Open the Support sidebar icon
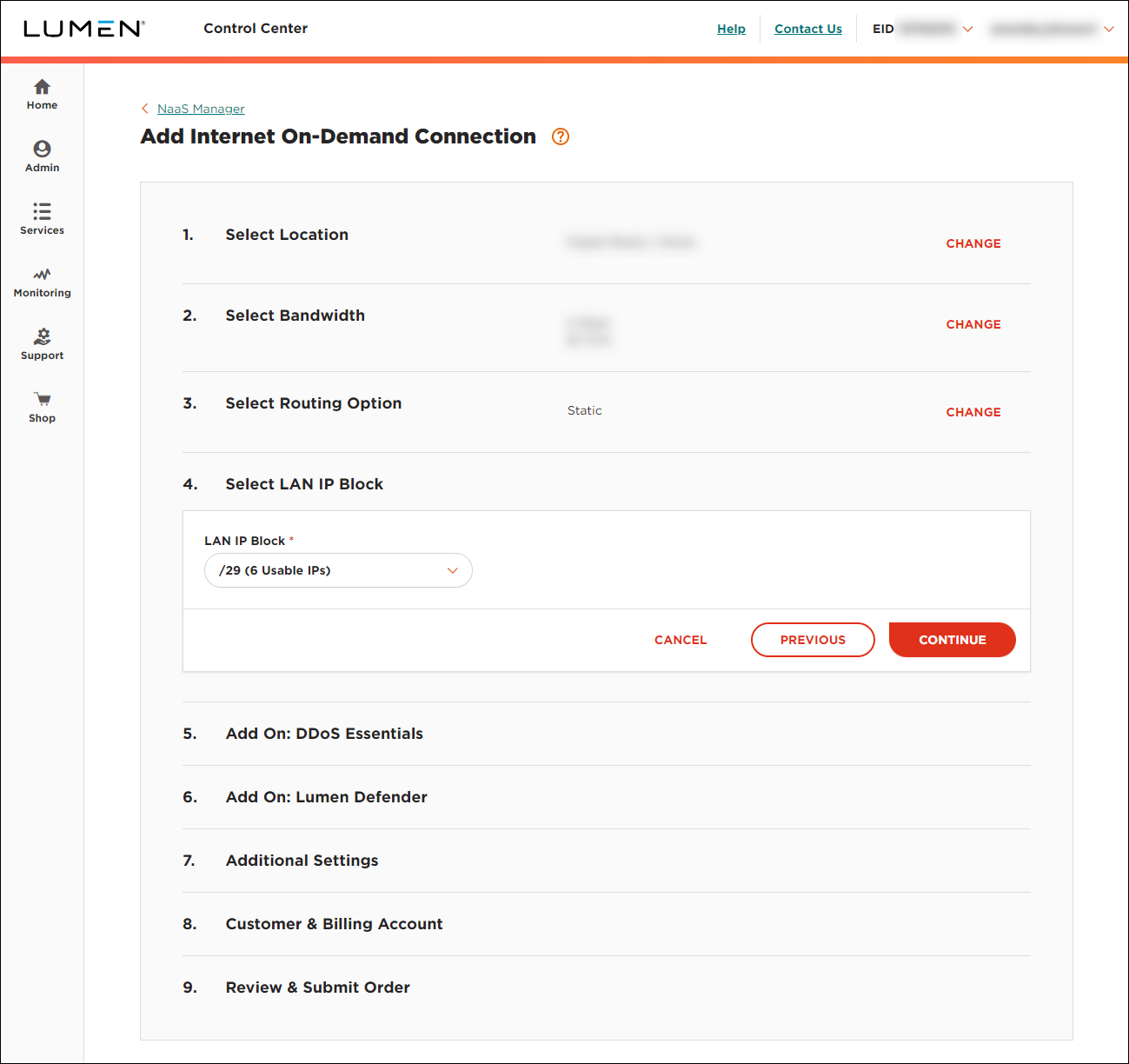The image size is (1129, 1064). click(x=42, y=336)
